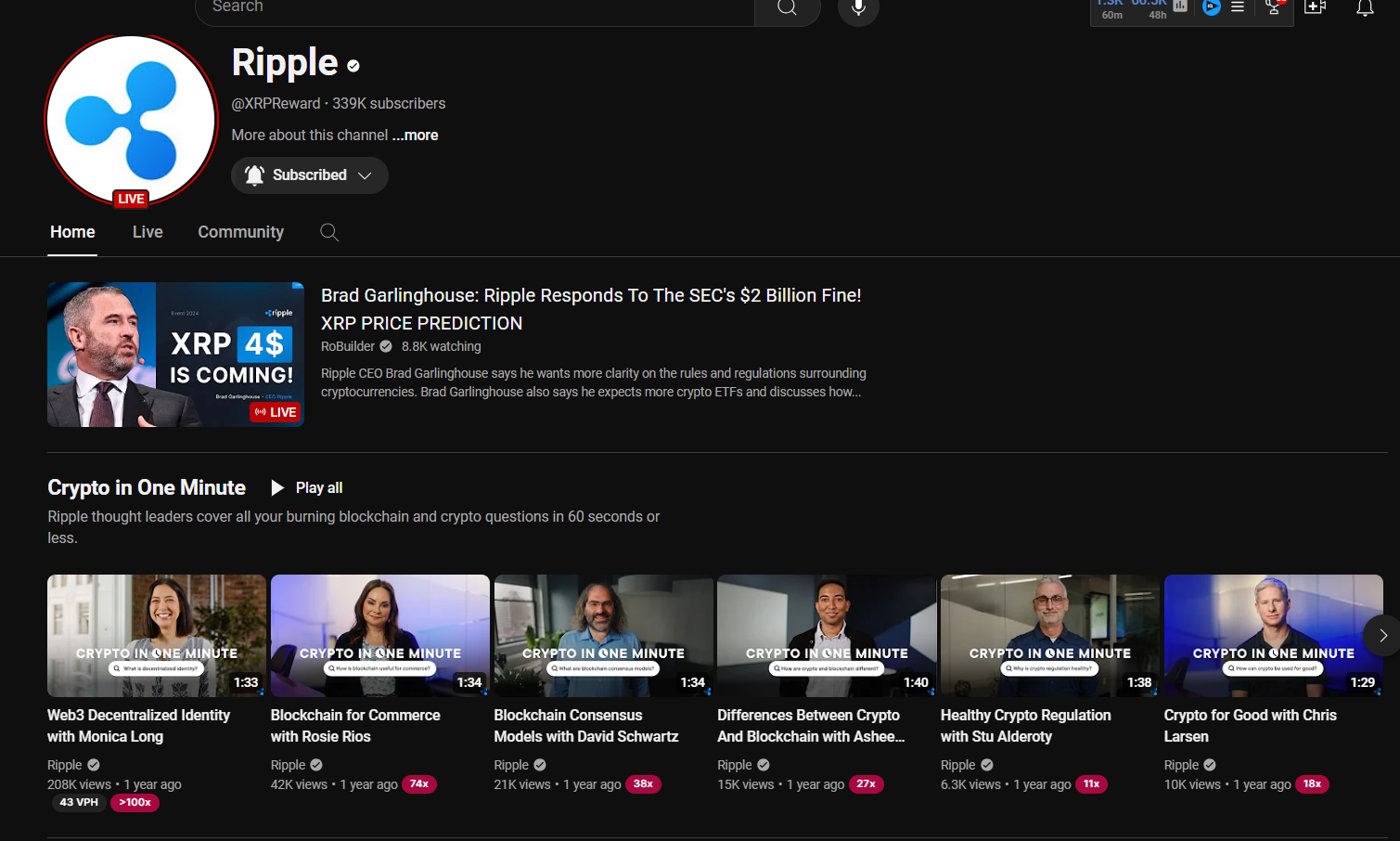Open Healthy Crypto Regulation with Stu Alderoty

(1026, 726)
